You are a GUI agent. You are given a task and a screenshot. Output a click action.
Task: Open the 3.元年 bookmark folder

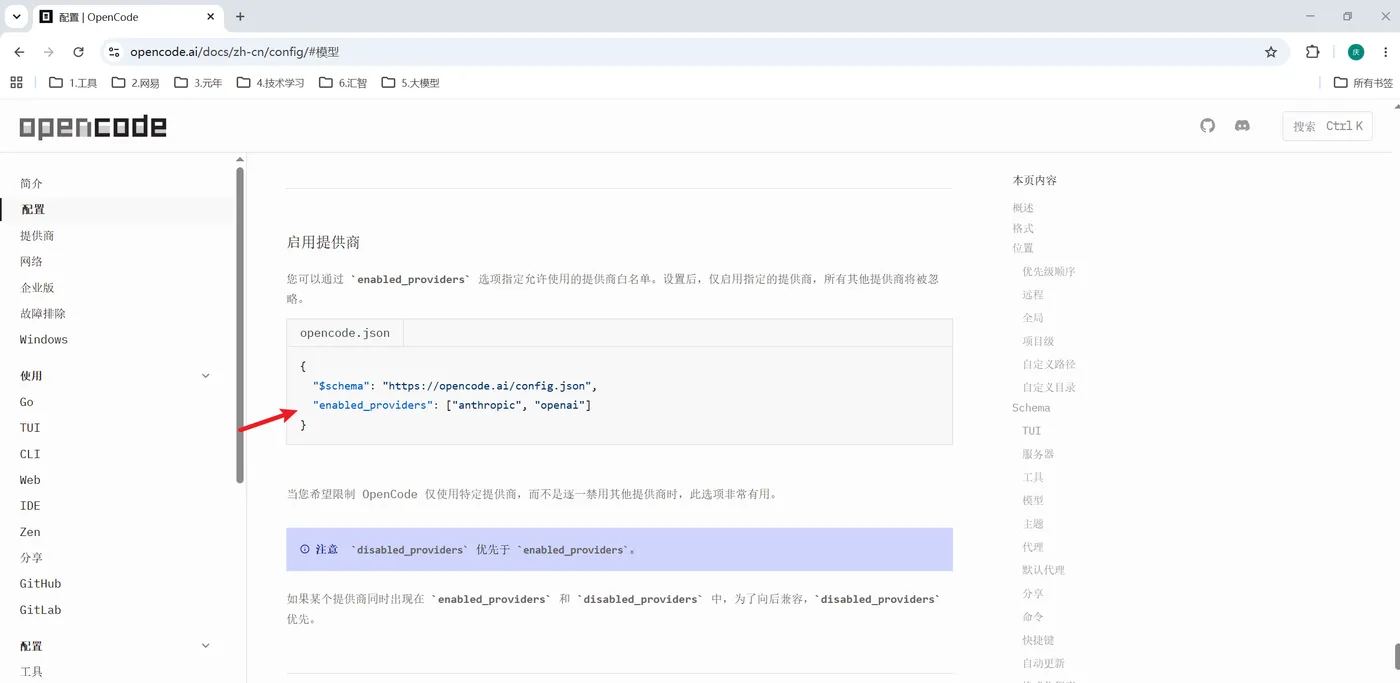(198, 83)
